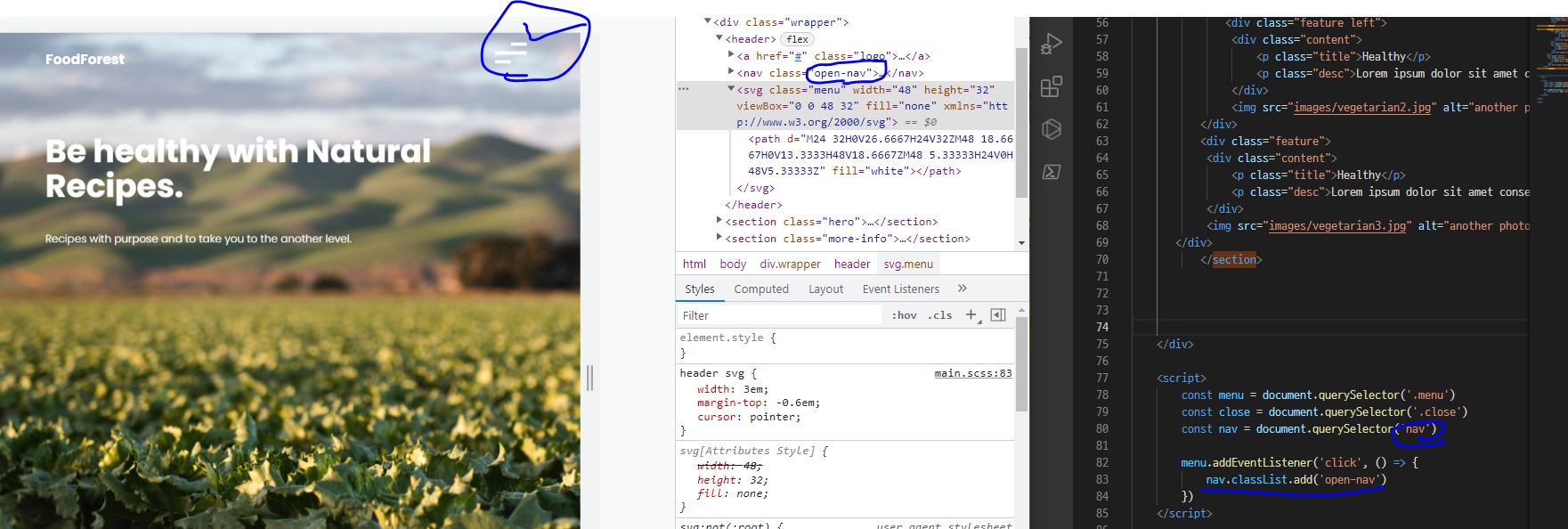Switch to the Styles tab
The width and height of the screenshot is (1568, 529).
pyautogui.click(x=700, y=289)
